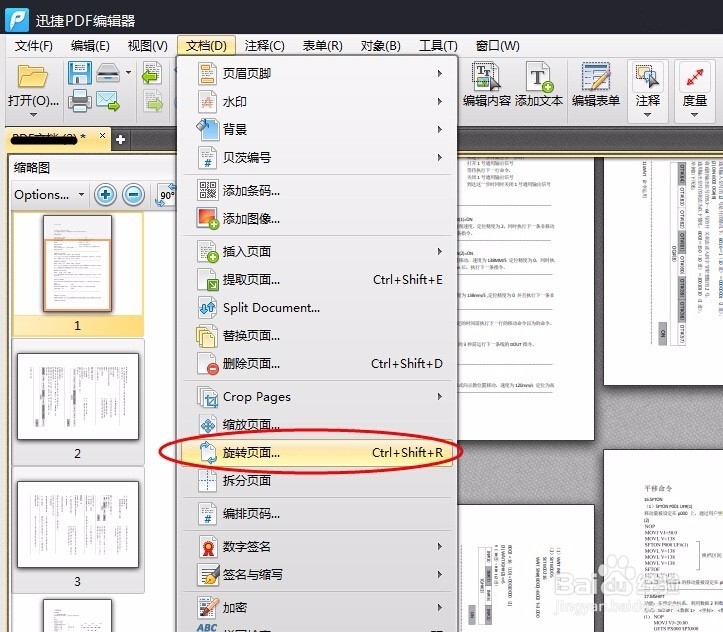Choose Number Pages (编排页码...)
This screenshot has width=723, height=632.
pyautogui.click(x=317, y=514)
